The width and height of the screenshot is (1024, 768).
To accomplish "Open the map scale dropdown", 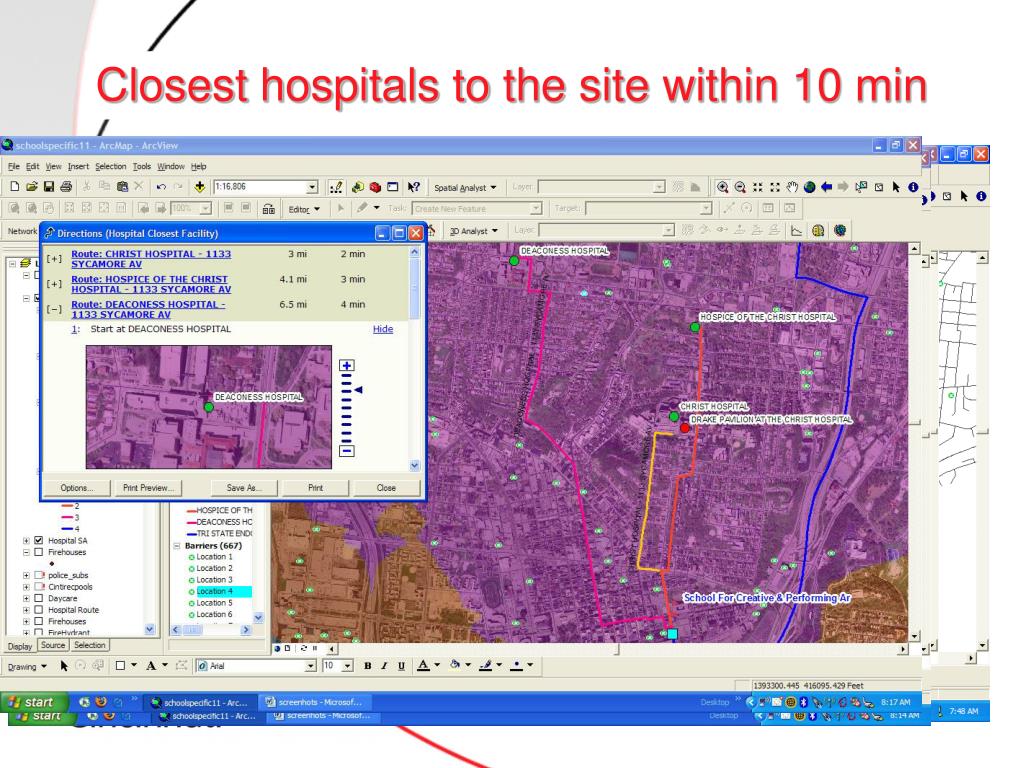I will tap(312, 187).
